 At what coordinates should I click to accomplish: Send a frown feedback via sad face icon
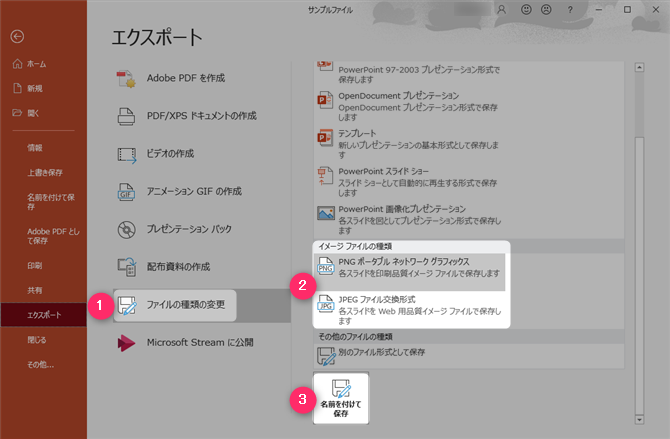click(546, 9)
